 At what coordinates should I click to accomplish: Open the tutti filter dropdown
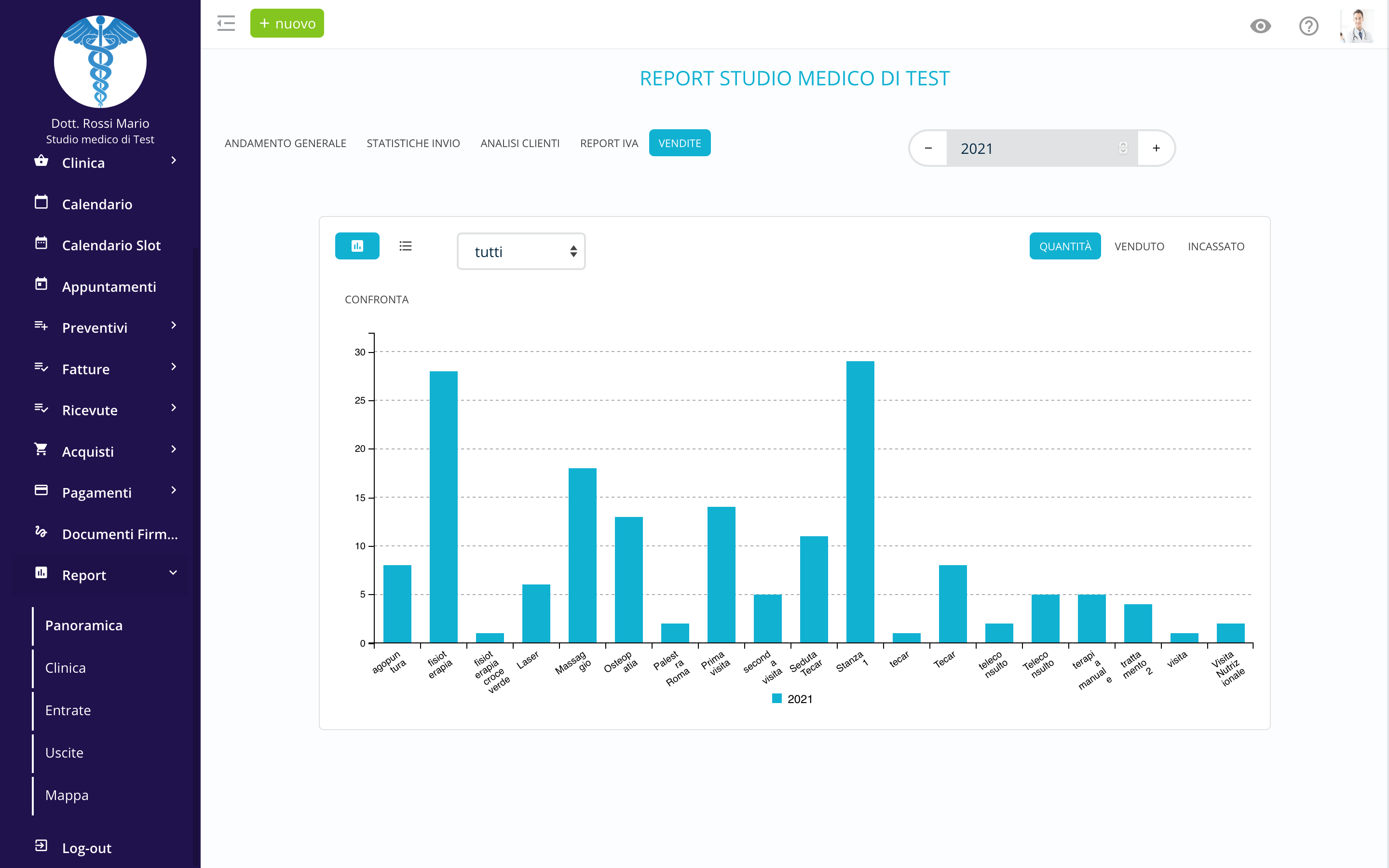coord(520,251)
